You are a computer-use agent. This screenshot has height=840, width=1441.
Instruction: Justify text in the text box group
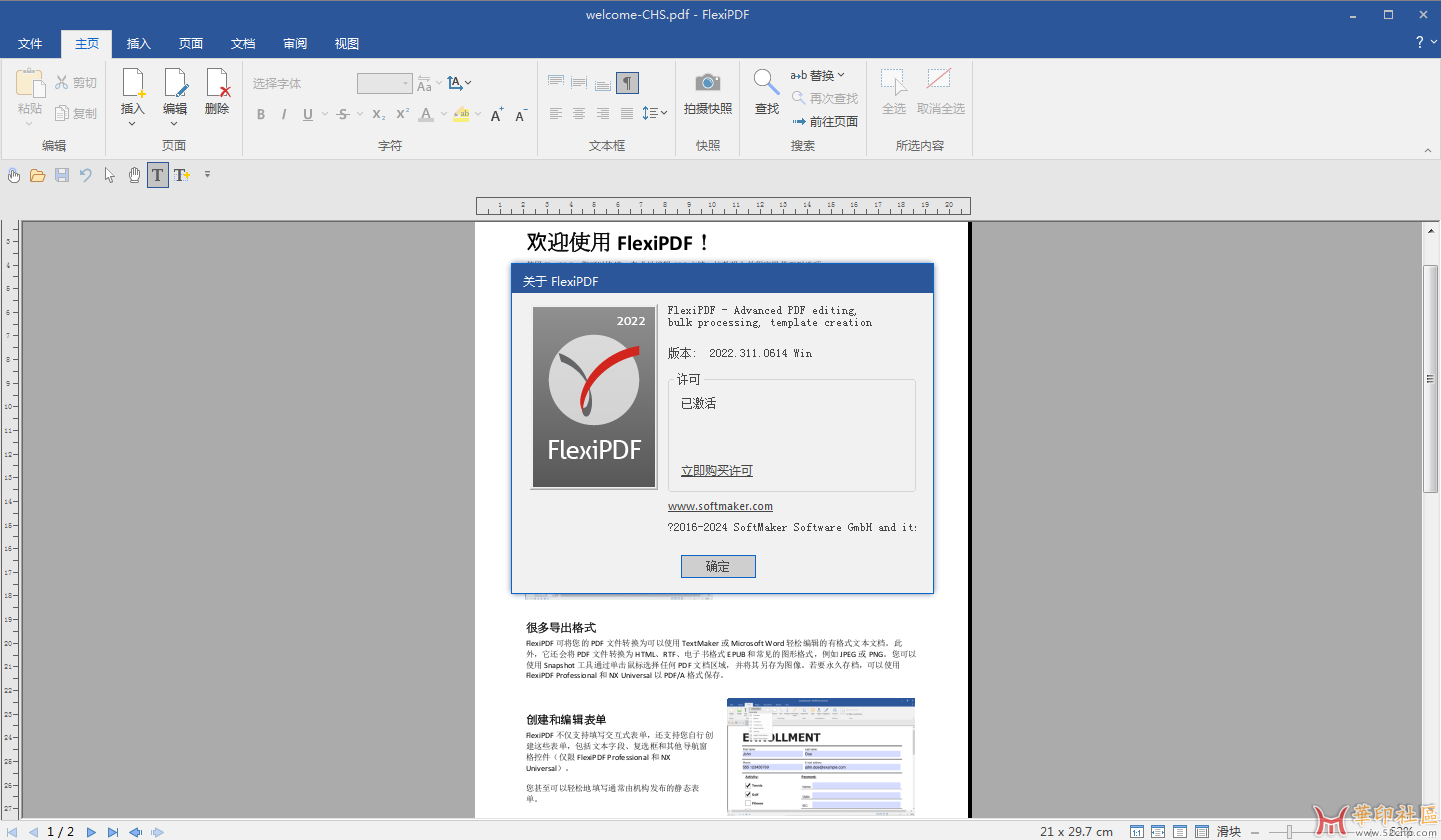[x=627, y=114]
